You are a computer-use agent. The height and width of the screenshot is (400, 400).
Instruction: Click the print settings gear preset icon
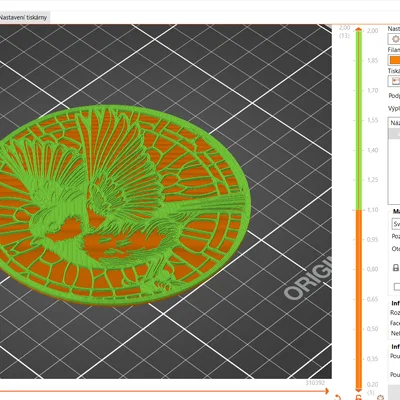coord(395,39)
